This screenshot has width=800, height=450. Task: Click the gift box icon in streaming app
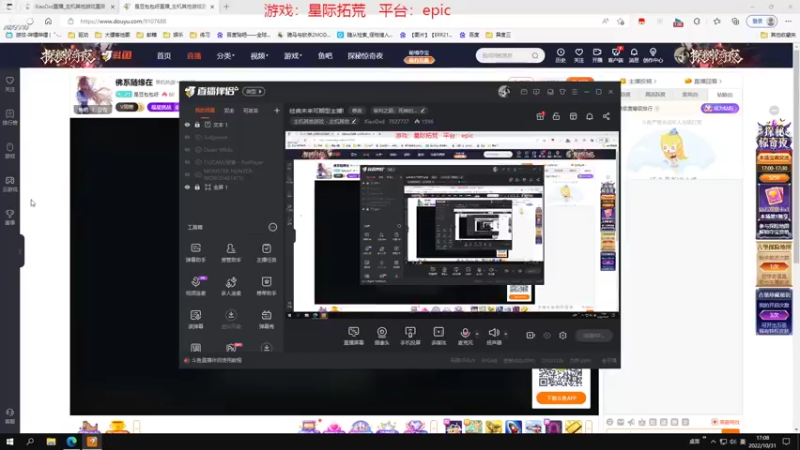[x=540, y=116]
